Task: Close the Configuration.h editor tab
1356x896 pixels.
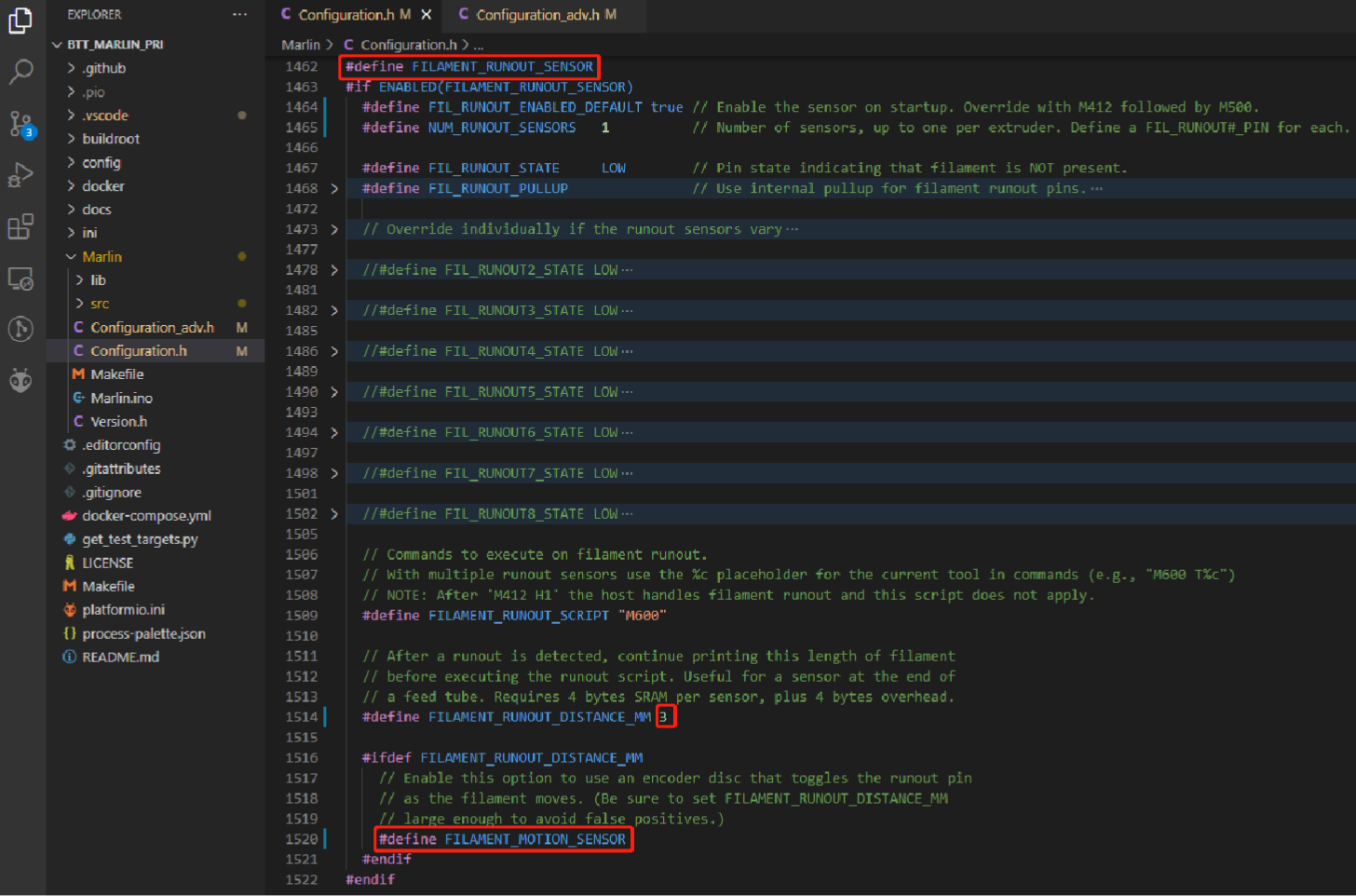Action: coord(427,15)
